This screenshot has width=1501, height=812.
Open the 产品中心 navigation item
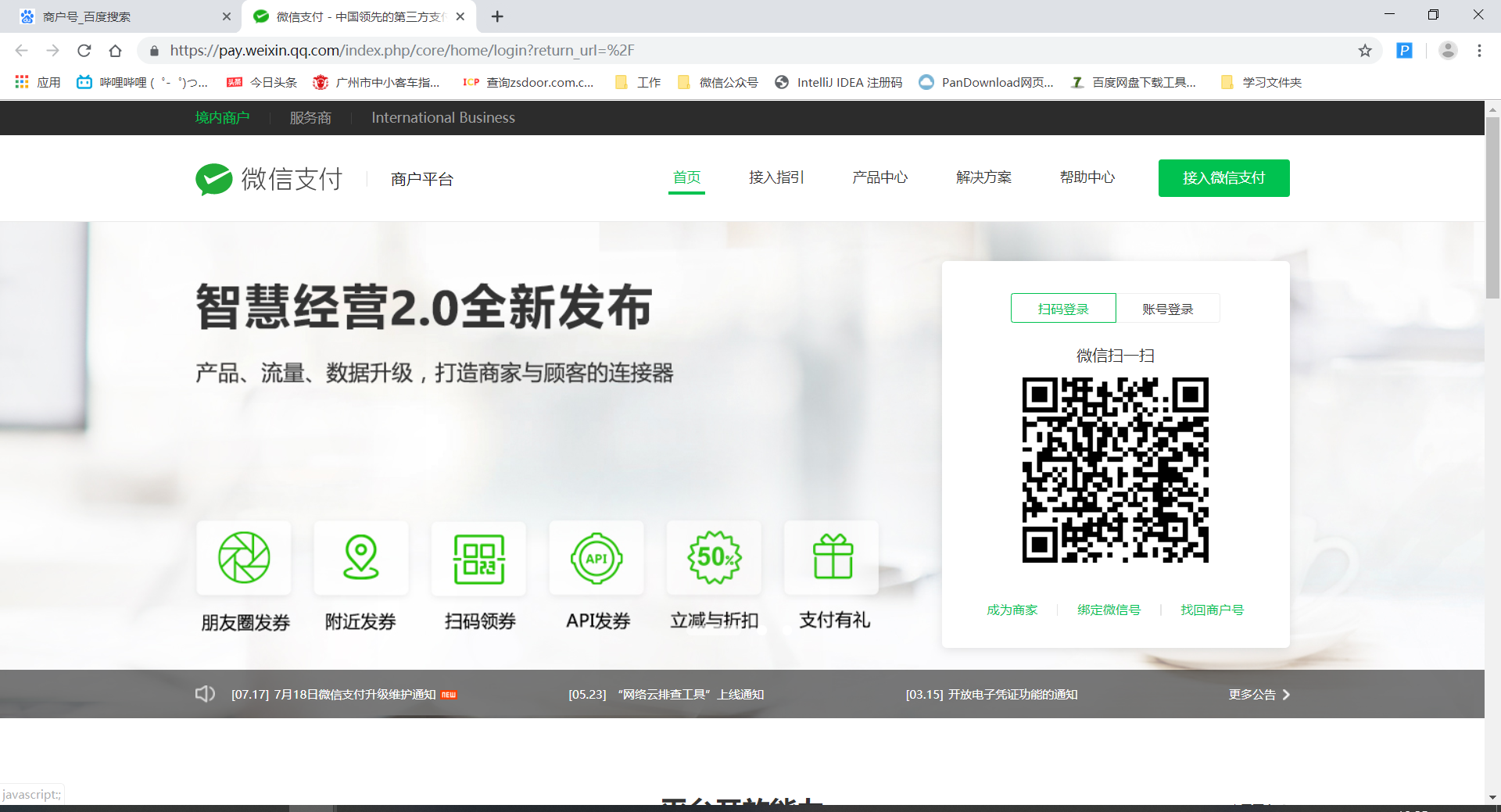pos(880,178)
